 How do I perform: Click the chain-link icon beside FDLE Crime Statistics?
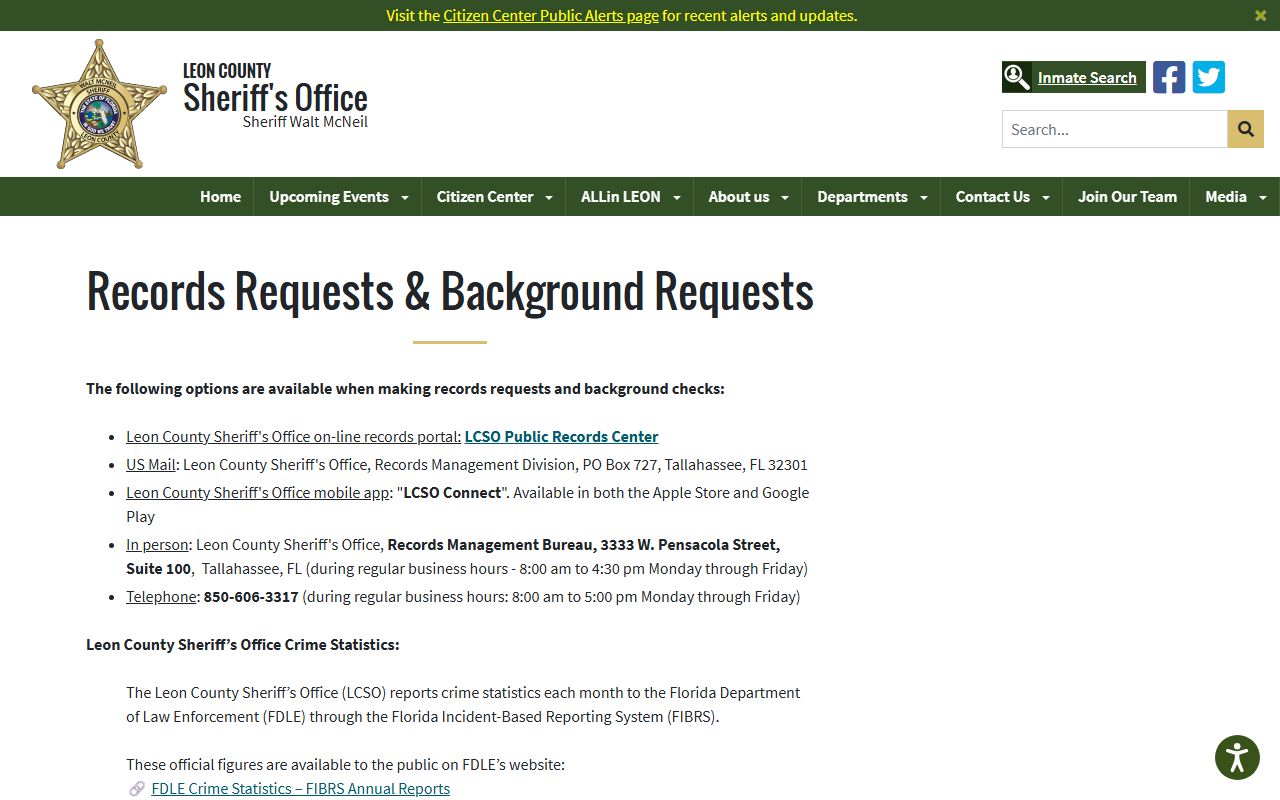pos(137,789)
